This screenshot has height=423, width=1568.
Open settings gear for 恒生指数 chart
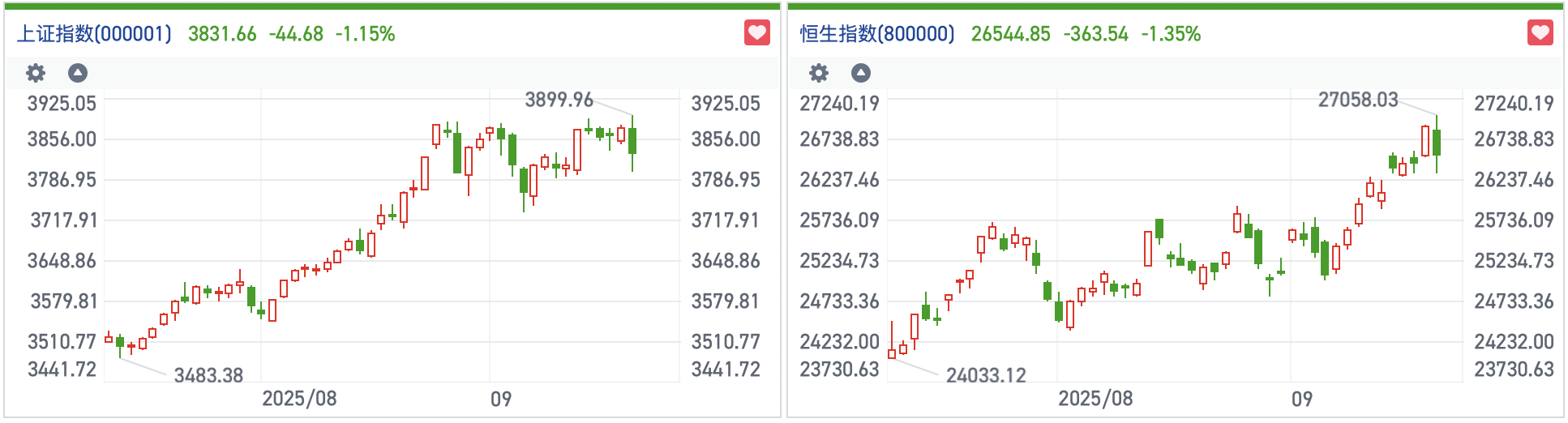click(x=819, y=73)
